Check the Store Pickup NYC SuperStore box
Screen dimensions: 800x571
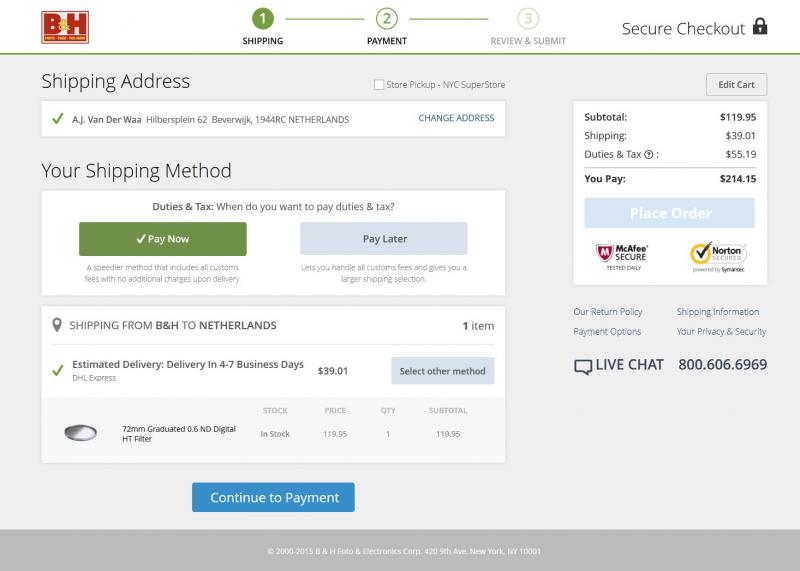379,85
